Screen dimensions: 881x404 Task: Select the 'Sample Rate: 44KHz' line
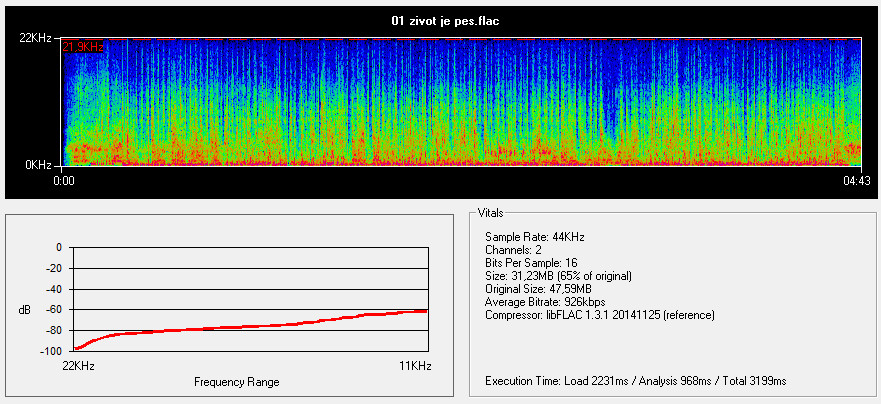[x=534, y=237]
